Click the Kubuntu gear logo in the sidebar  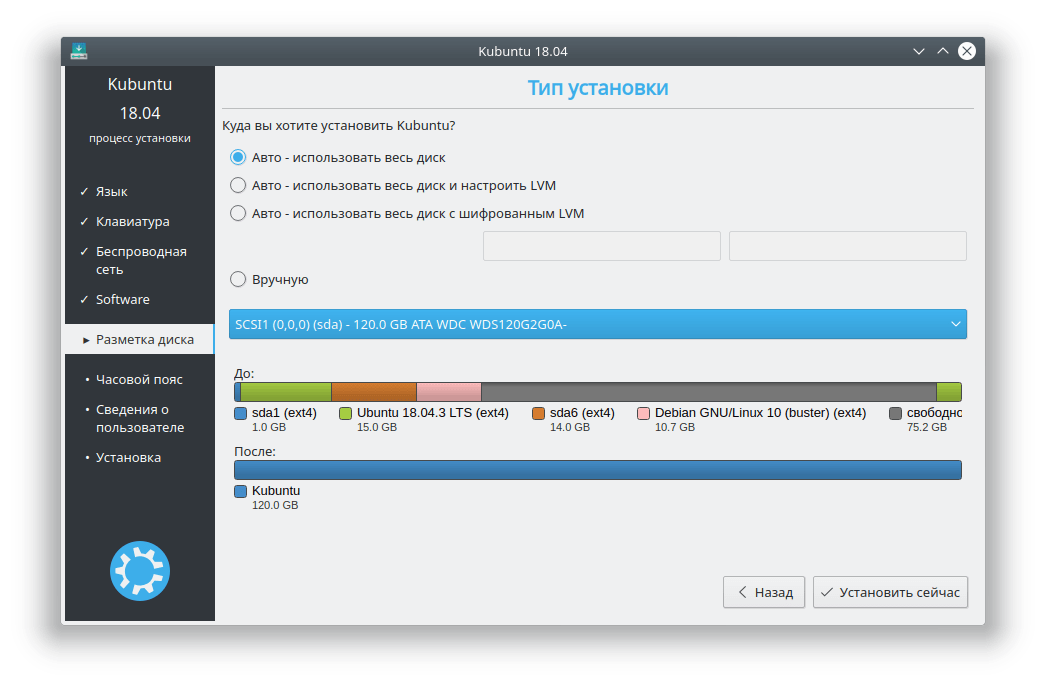point(140,571)
